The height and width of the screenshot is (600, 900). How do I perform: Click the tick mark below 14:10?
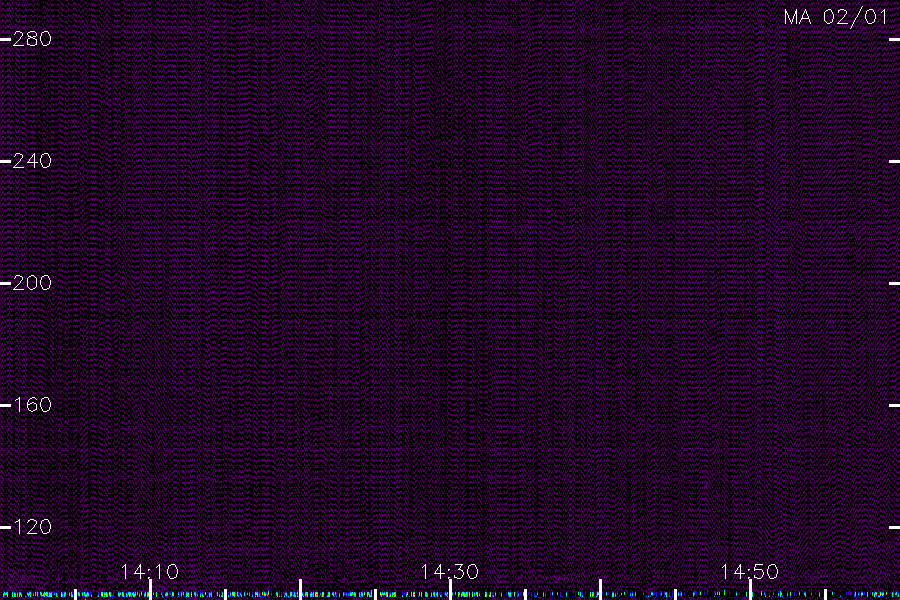[x=150, y=590]
